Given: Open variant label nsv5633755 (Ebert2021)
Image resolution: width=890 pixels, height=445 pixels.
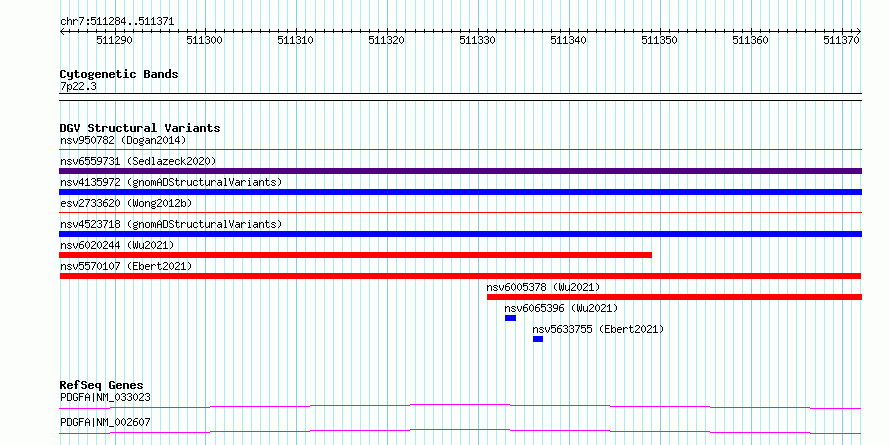Looking at the screenshot, I should [598, 329].
